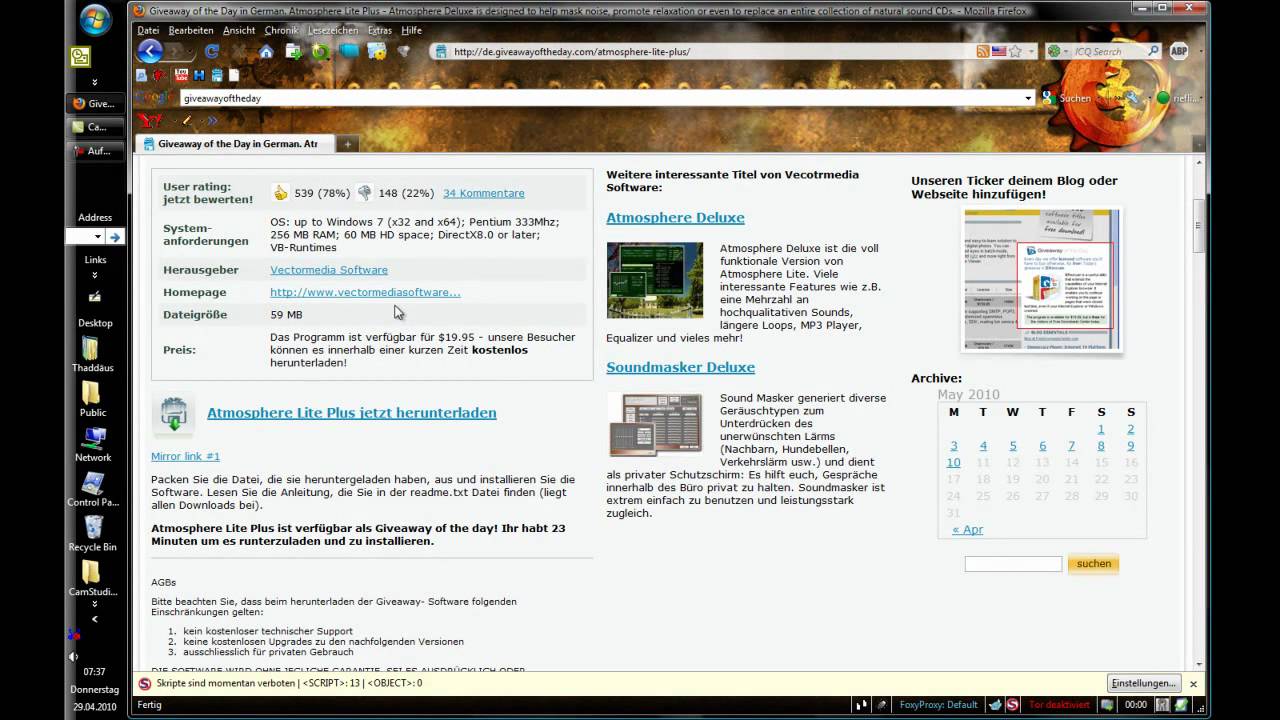Click the blue Back navigation button
Screen dimensions: 1280x720
tap(150, 51)
